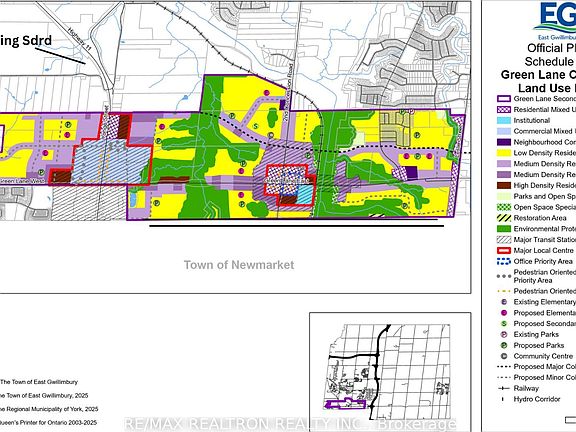Click the magenta Proposed Elementary school legend symbol

(504, 313)
